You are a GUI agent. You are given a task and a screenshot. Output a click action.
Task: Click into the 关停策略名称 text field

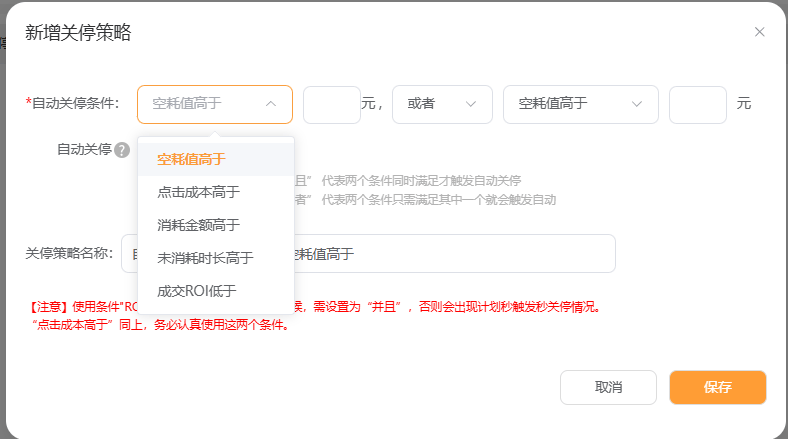(x=450, y=254)
